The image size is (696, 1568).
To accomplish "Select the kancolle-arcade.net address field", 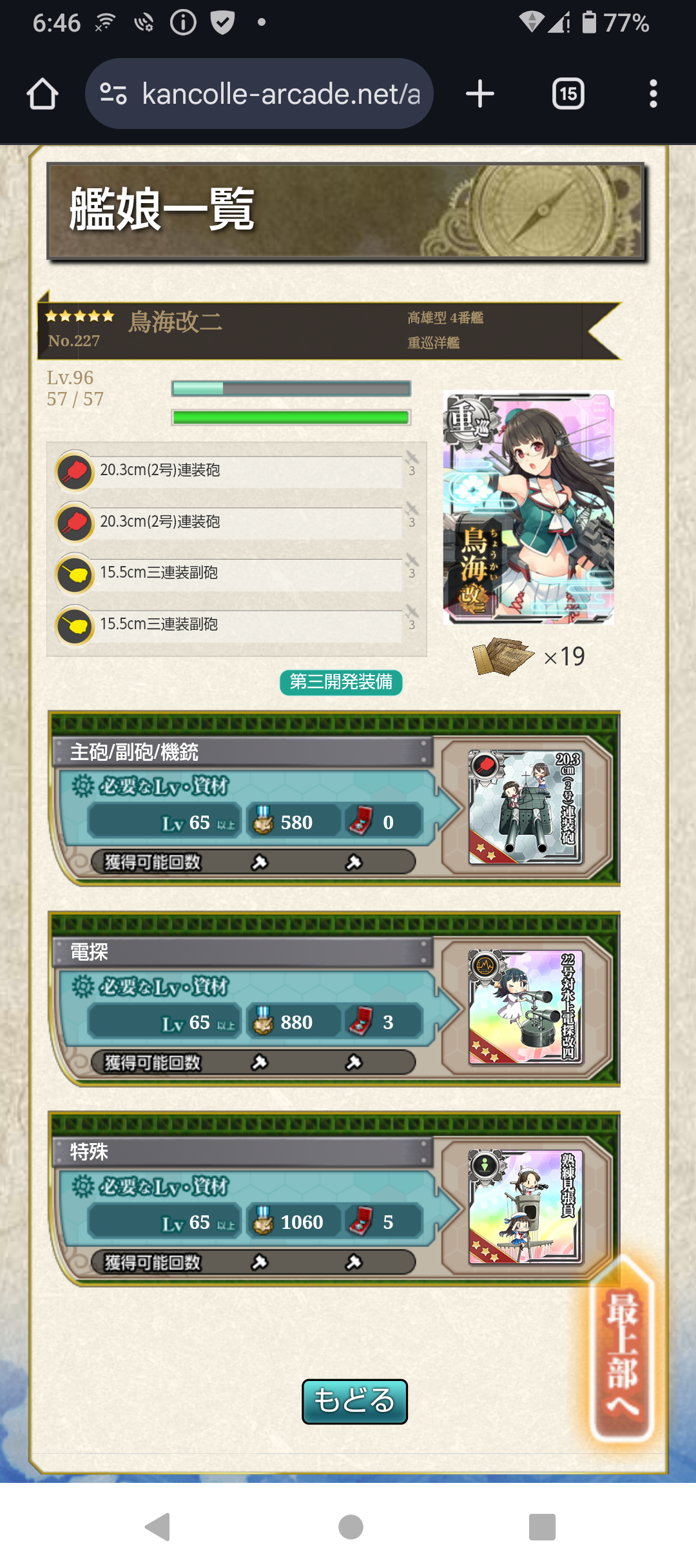I will 259,94.
